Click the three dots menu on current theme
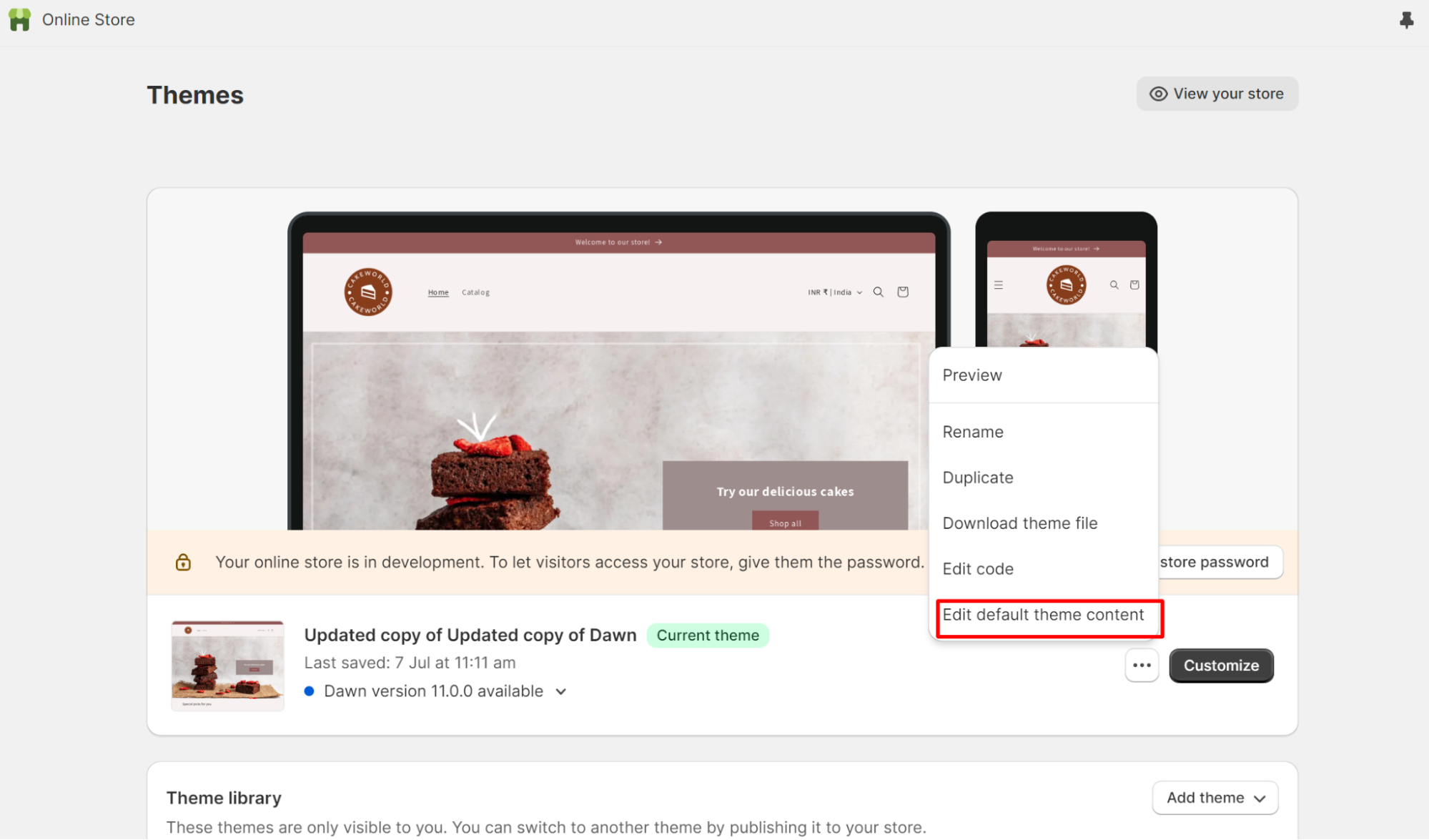 pos(1142,665)
